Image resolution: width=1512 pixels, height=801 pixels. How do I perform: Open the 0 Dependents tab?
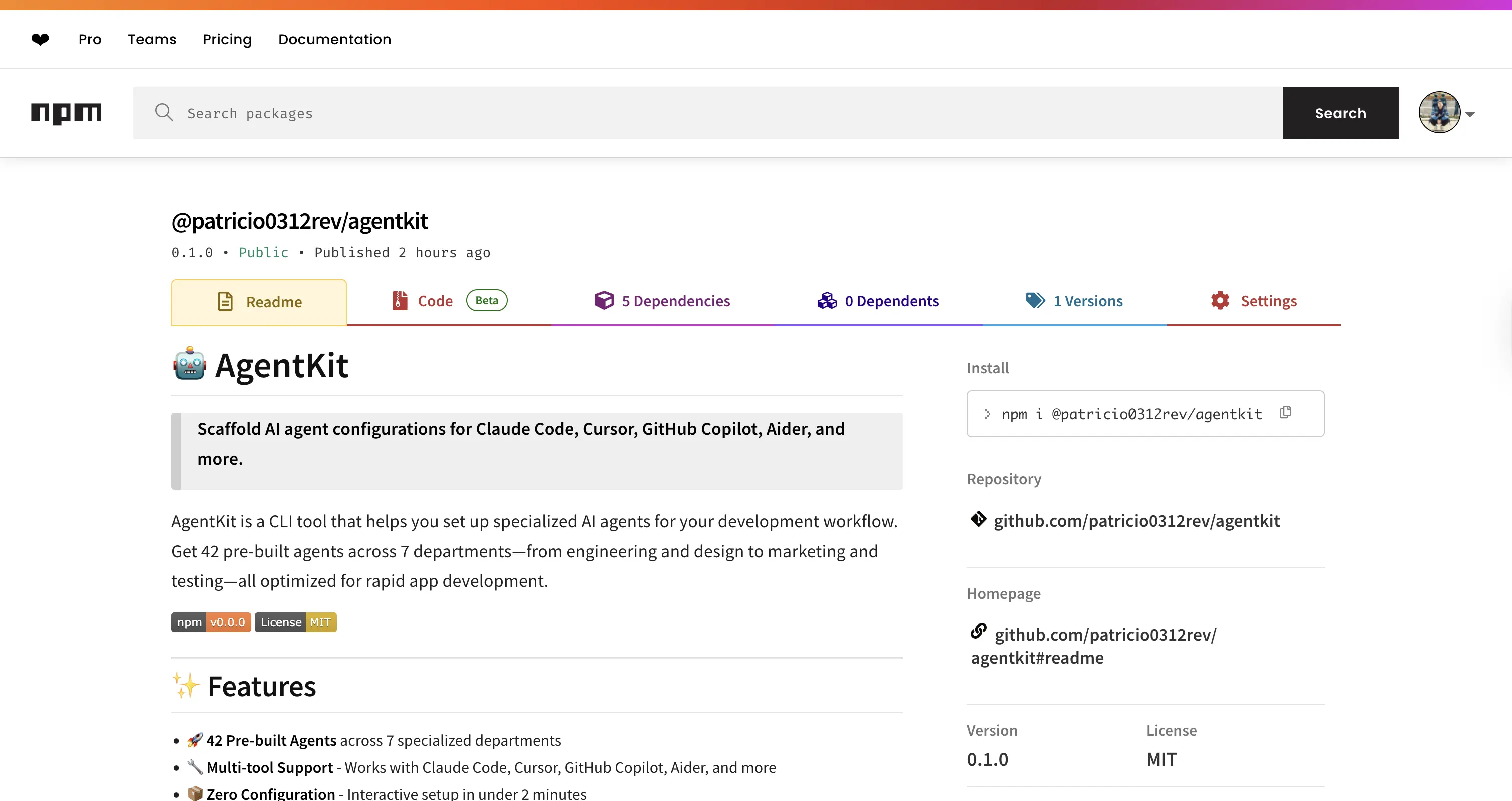(x=878, y=301)
